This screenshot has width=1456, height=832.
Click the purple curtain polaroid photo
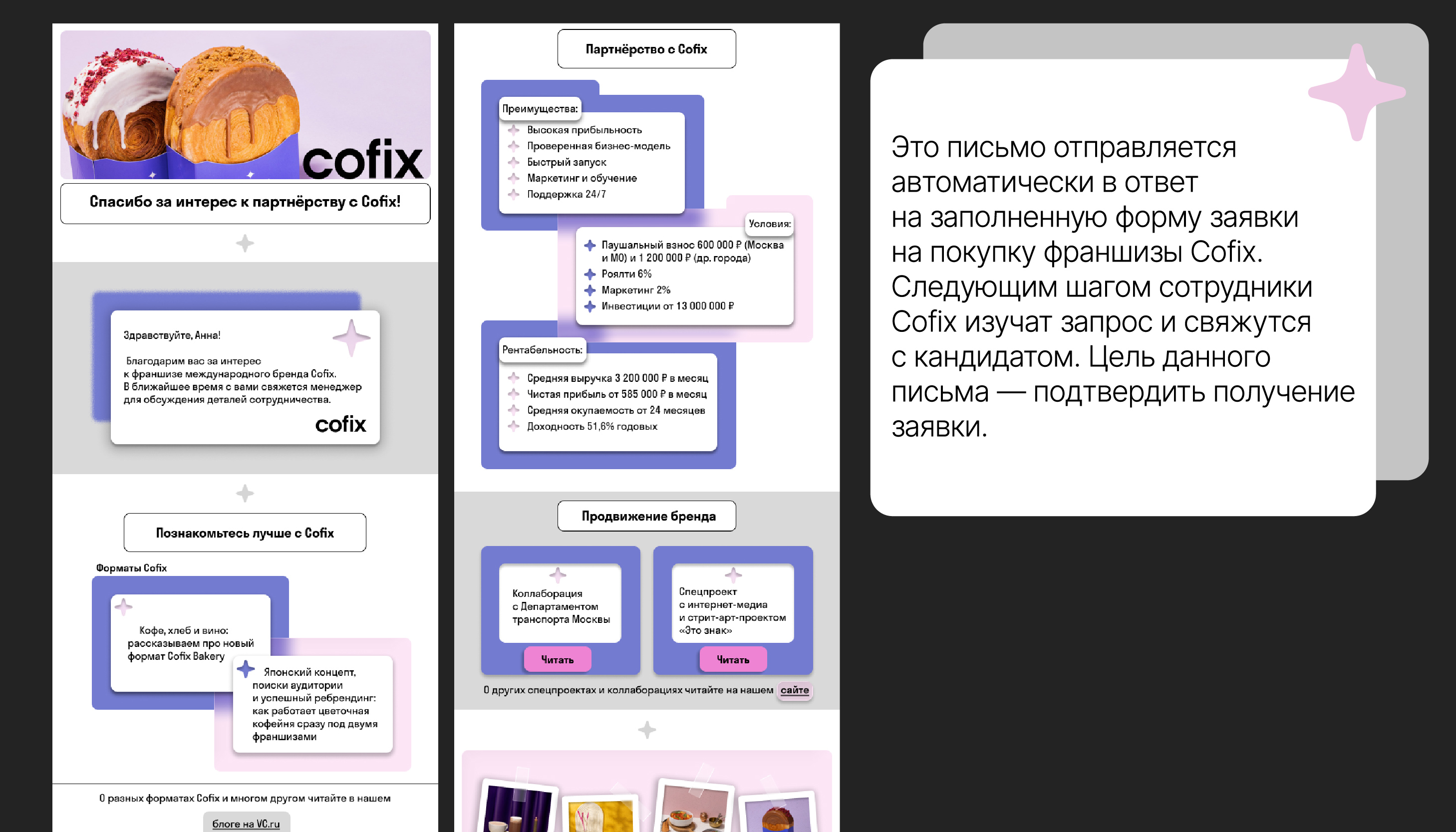518,806
